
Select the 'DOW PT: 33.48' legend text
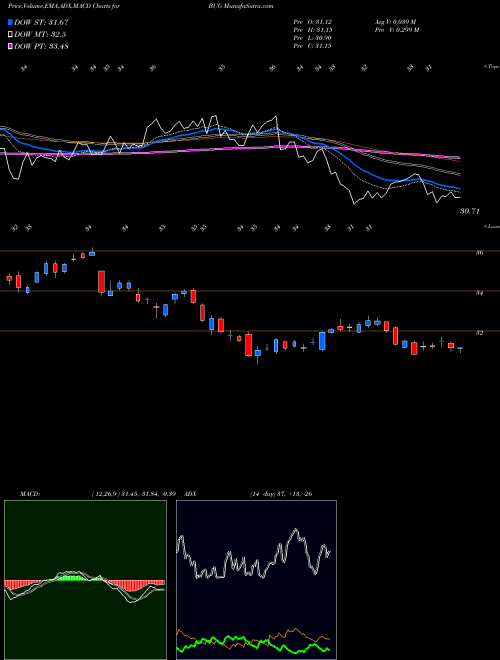[x=41, y=46]
